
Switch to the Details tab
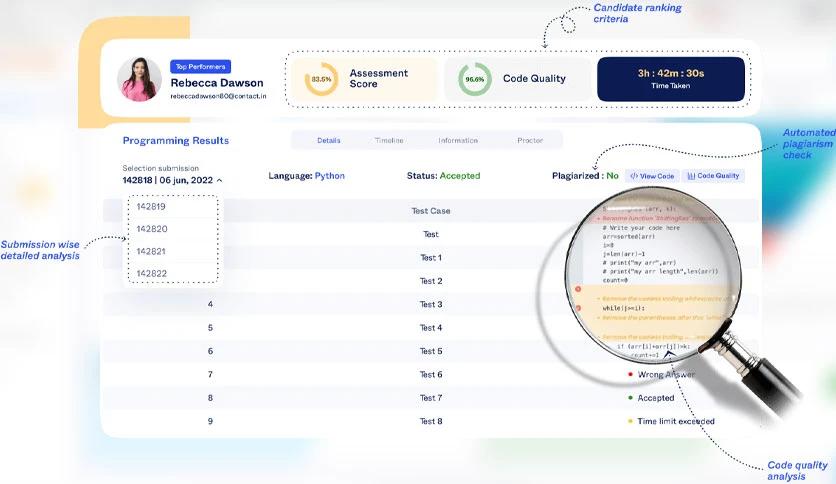328,140
